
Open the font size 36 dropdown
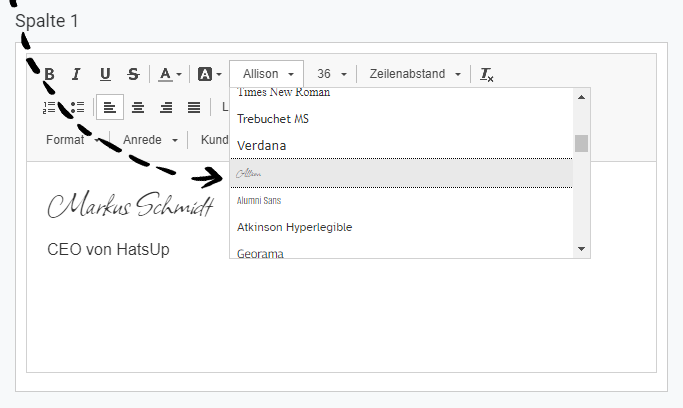[331, 74]
